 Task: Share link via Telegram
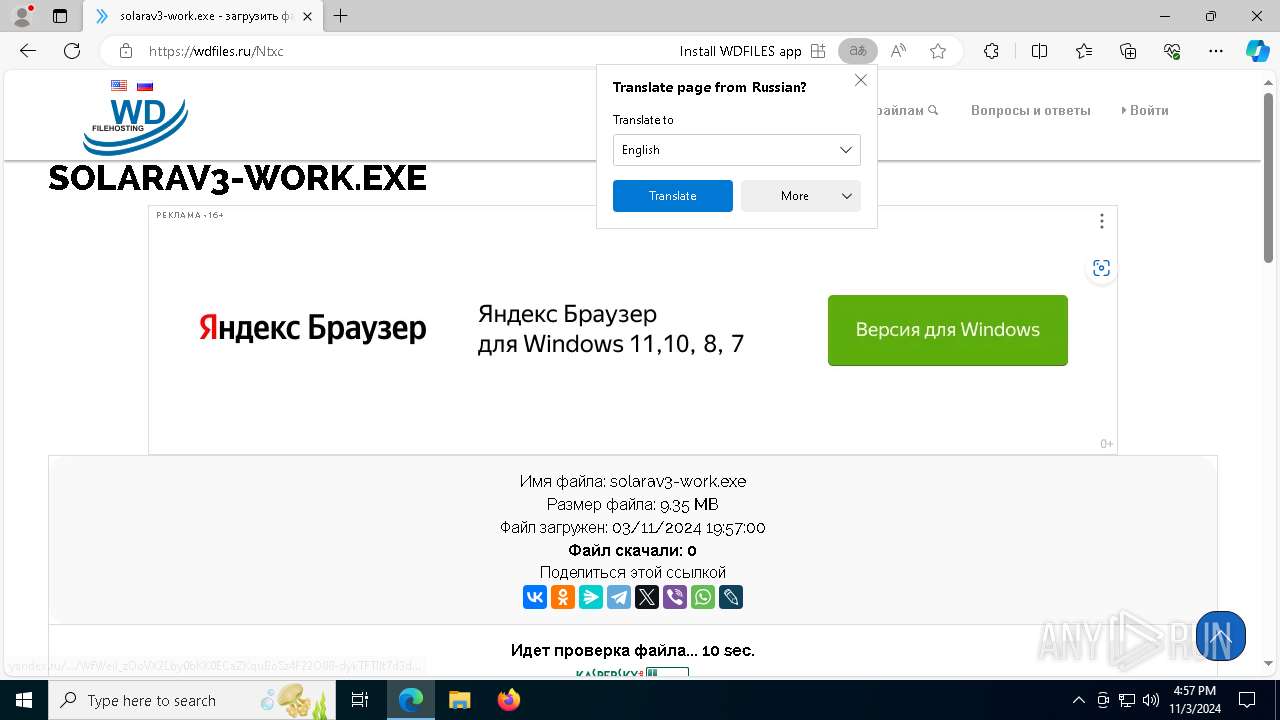tap(619, 597)
